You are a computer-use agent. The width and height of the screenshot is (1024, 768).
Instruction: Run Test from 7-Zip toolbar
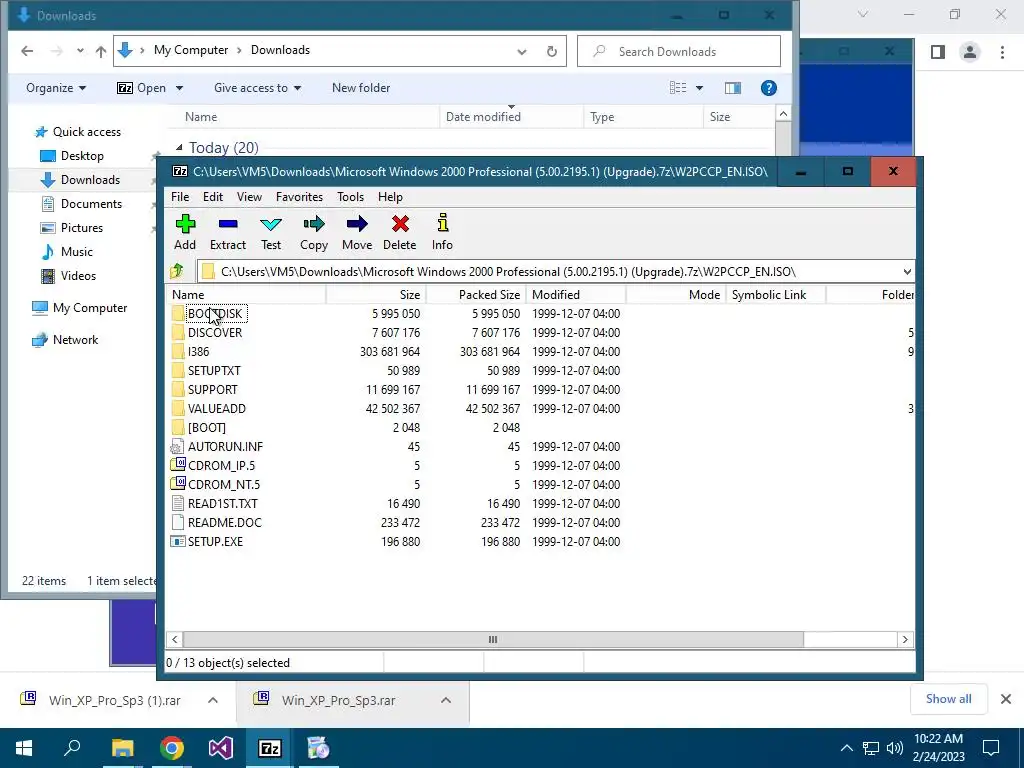point(270,232)
